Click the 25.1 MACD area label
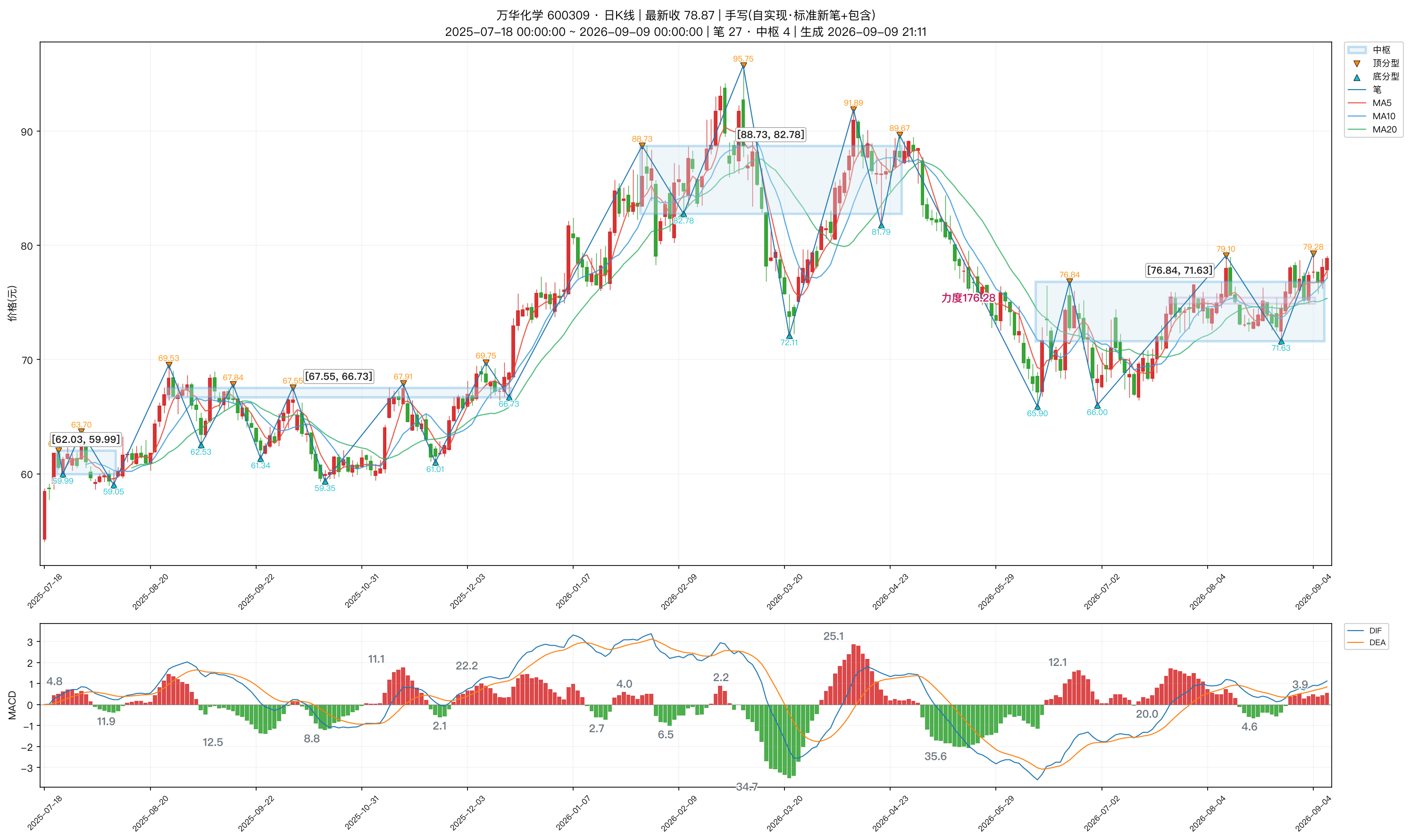The width and height of the screenshot is (1410, 840). 833,636
